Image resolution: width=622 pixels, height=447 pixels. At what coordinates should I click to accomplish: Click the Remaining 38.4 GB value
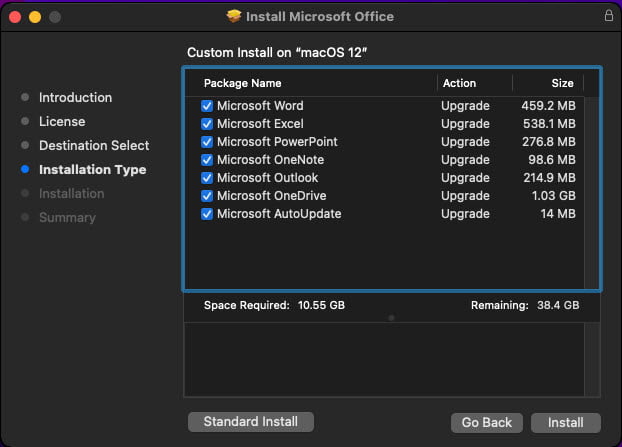(558, 305)
